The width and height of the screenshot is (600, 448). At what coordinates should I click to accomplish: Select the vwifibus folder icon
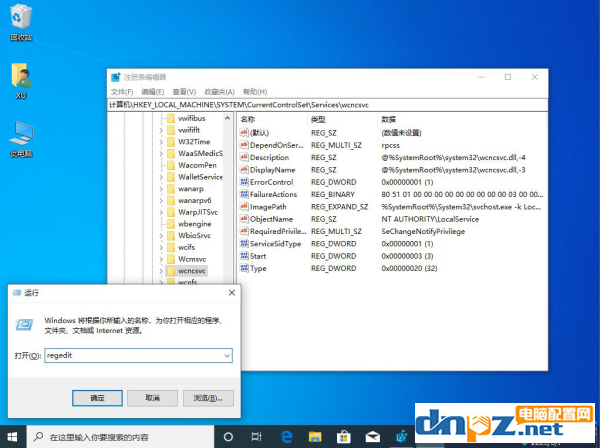click(171, 118)
